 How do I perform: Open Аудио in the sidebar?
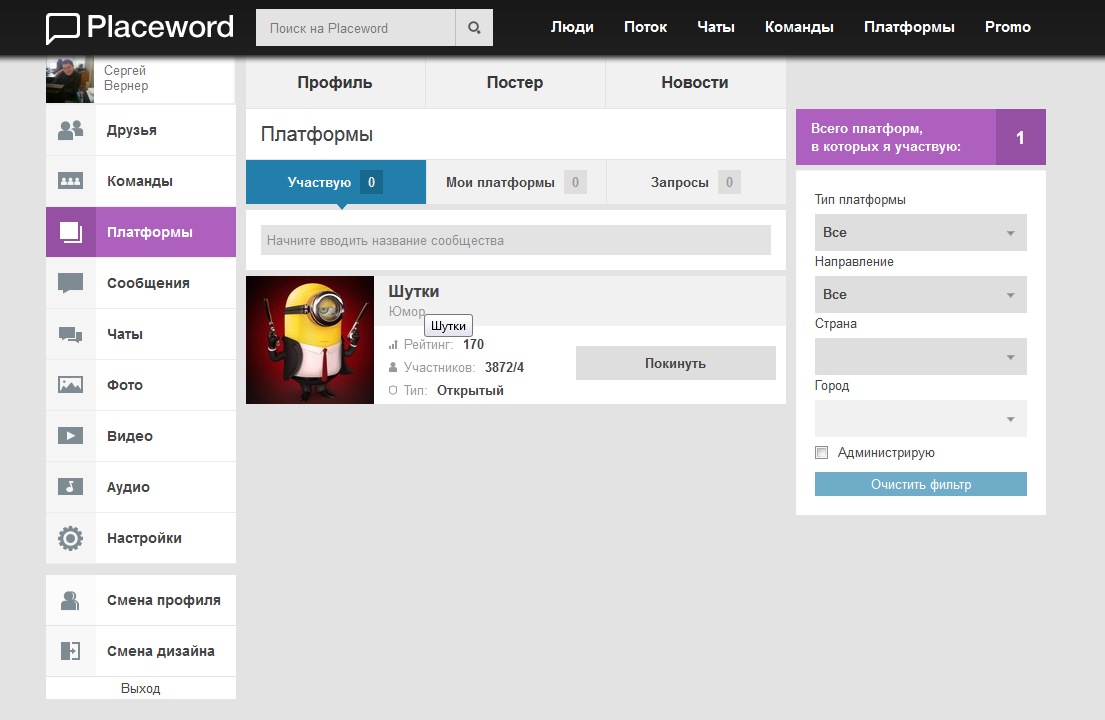point(141,487)
